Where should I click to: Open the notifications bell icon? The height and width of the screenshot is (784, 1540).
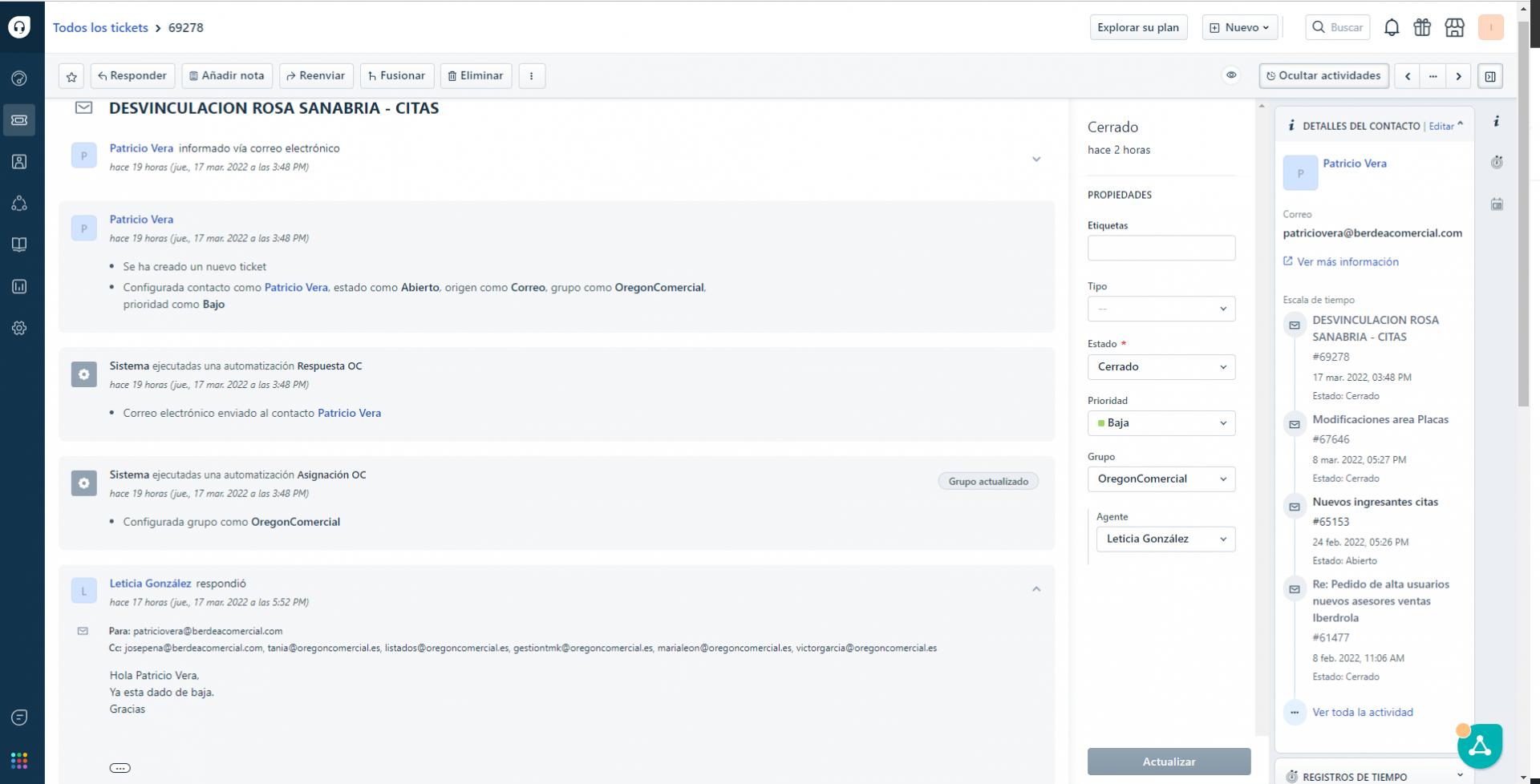click(x=1392, y=27)
